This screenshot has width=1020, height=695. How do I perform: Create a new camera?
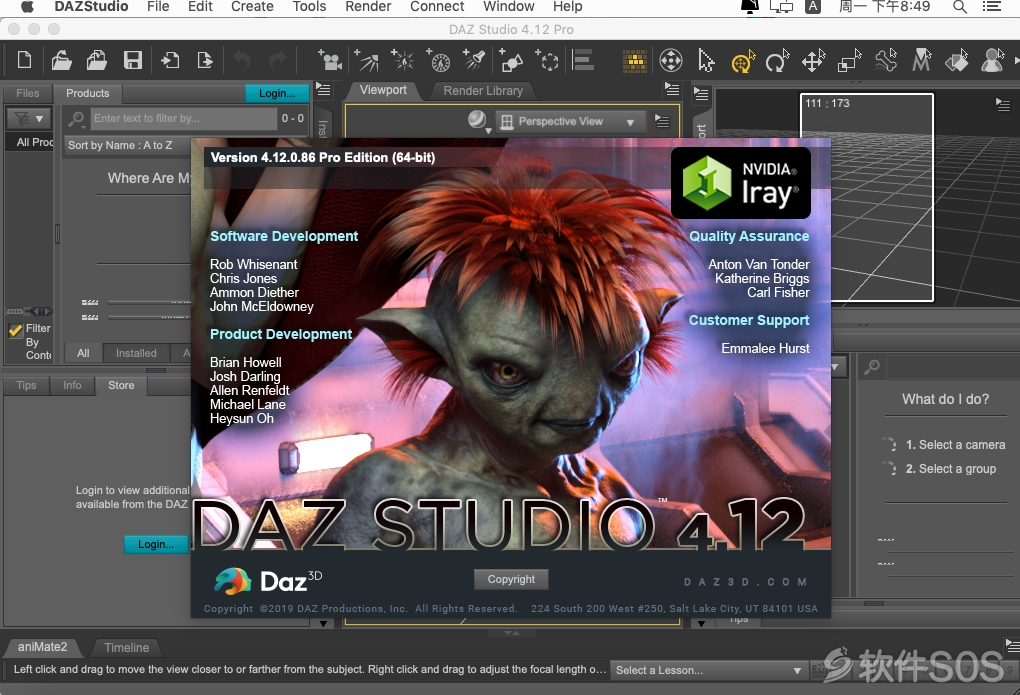pos(330,61)
